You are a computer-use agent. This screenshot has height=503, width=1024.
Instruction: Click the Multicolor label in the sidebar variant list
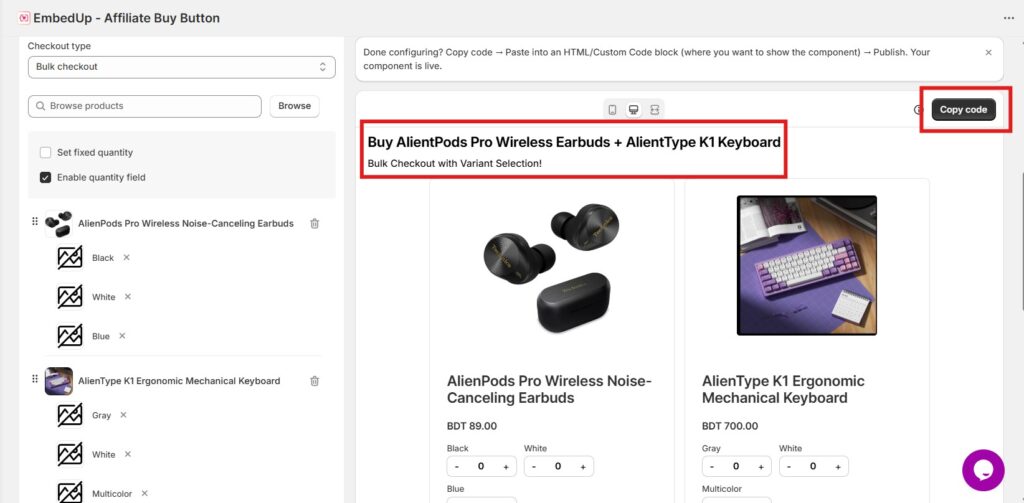pyautogui.click(x=112, y=493)
